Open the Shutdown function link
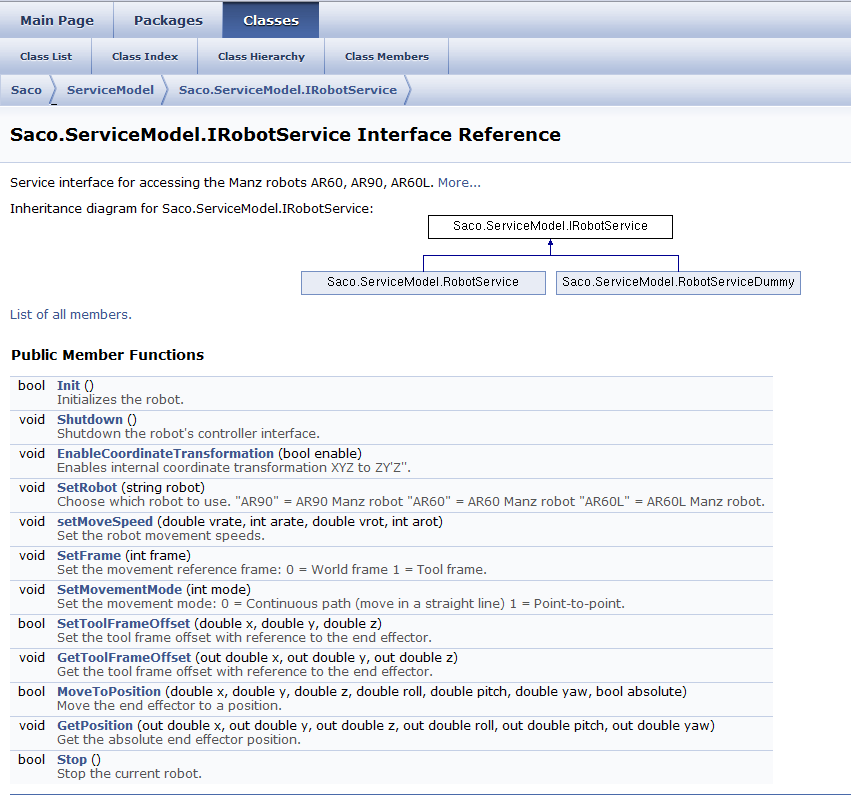Image resolution: width=851 pixels, height=798 pixels. 90,420
